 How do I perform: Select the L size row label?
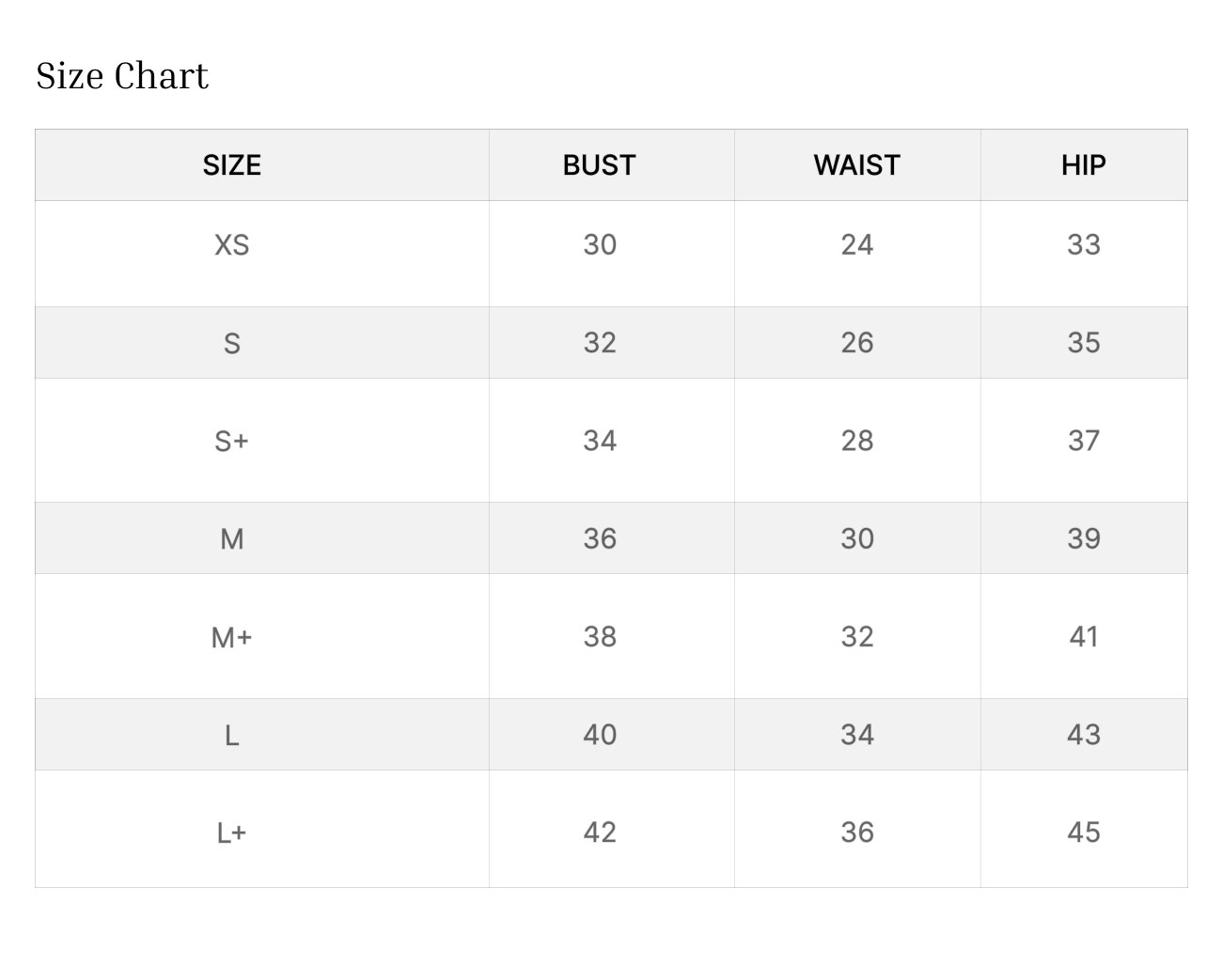click(x=232, y=735)
